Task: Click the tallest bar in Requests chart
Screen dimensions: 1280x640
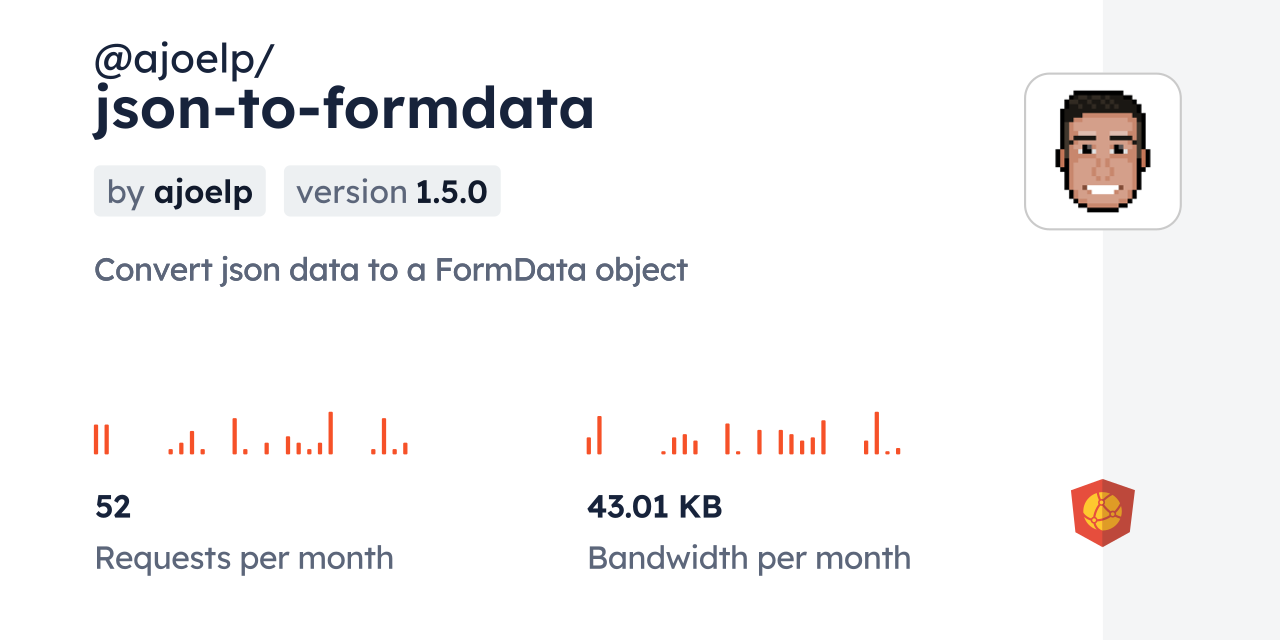Action: tap(330, 434)
